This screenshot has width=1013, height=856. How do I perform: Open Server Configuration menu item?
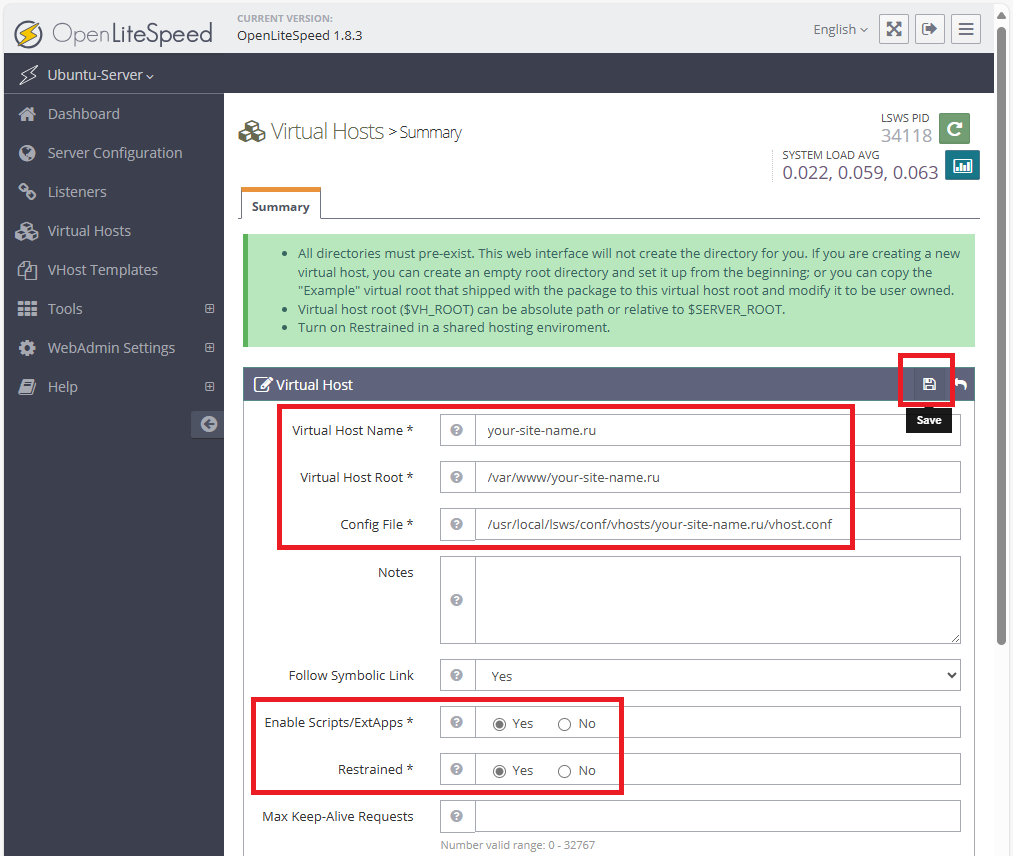[x=114, y=153]
